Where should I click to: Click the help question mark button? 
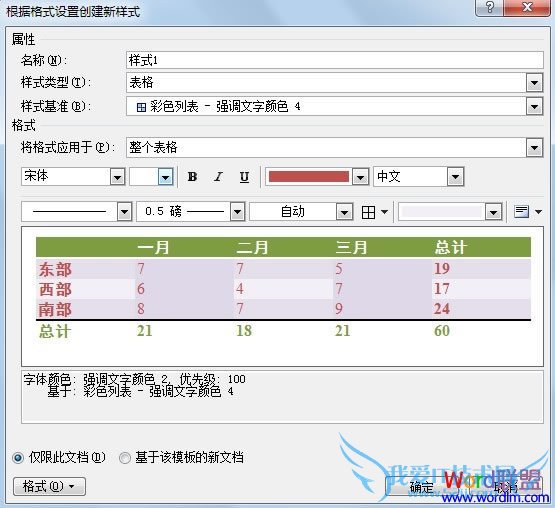pos(490,7)
